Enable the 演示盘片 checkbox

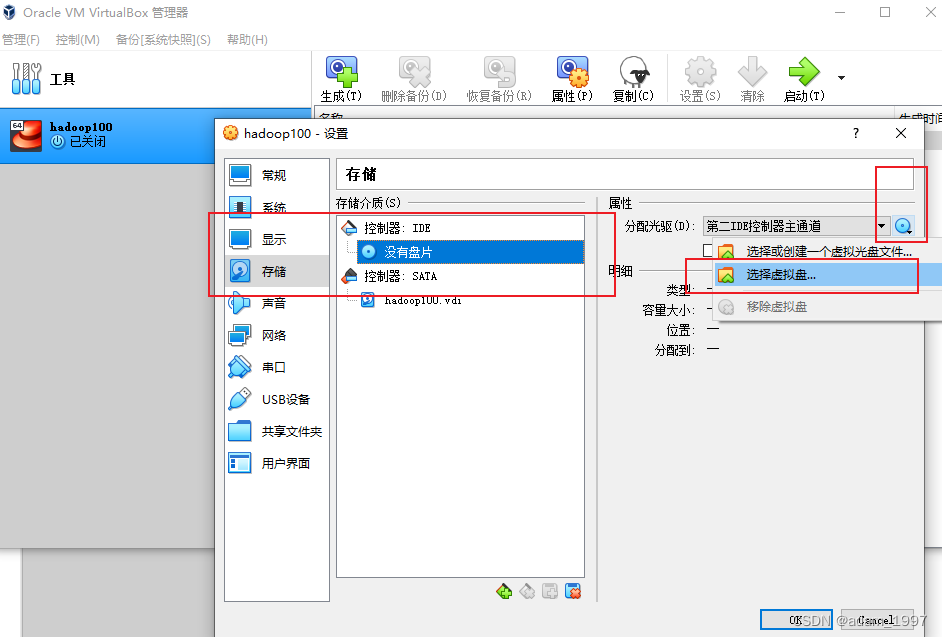coord(708,250)
